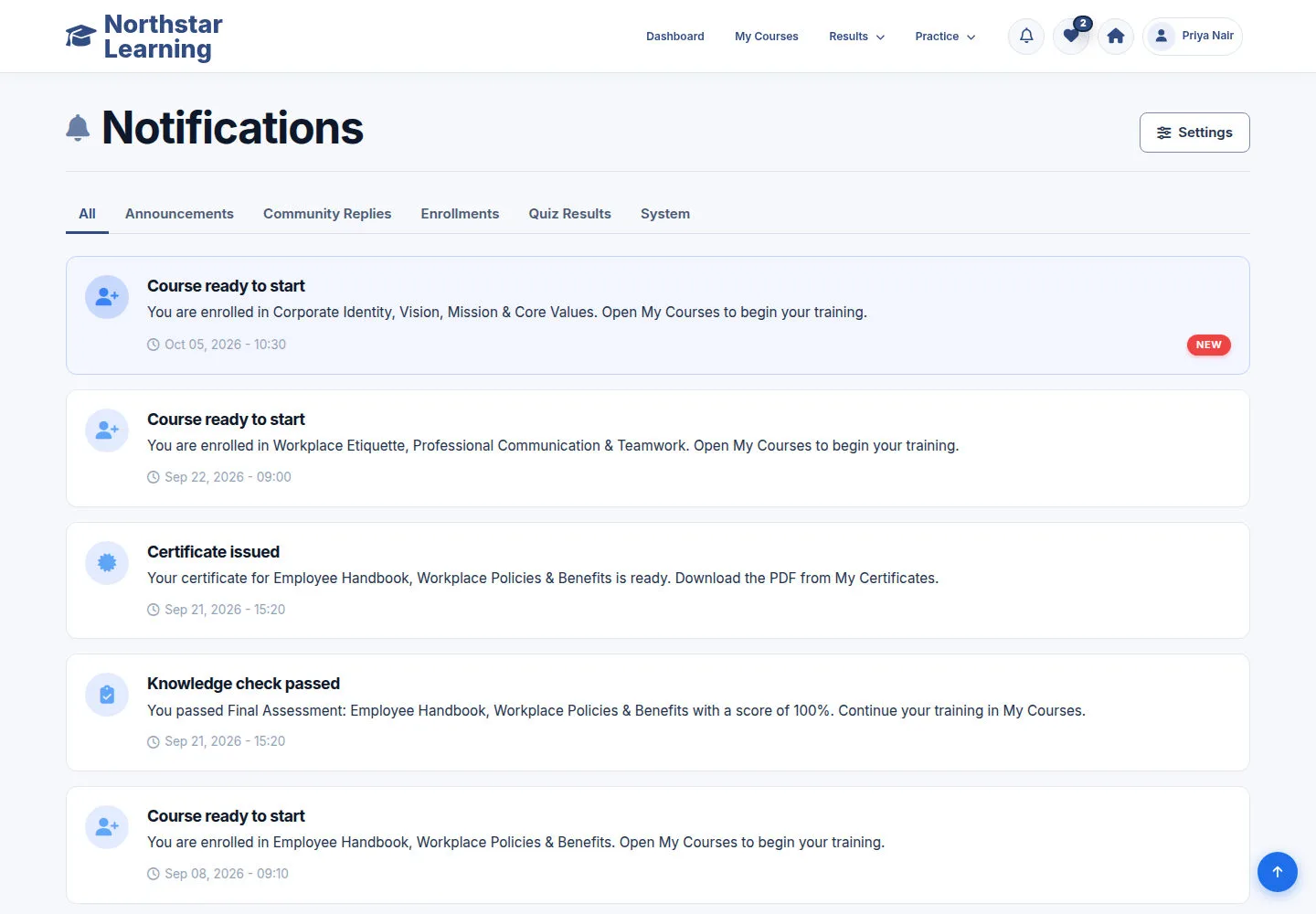Click the certificate badge icon on Certificate issued
This screenshot has height=914, width=1316.
(107, 563)
